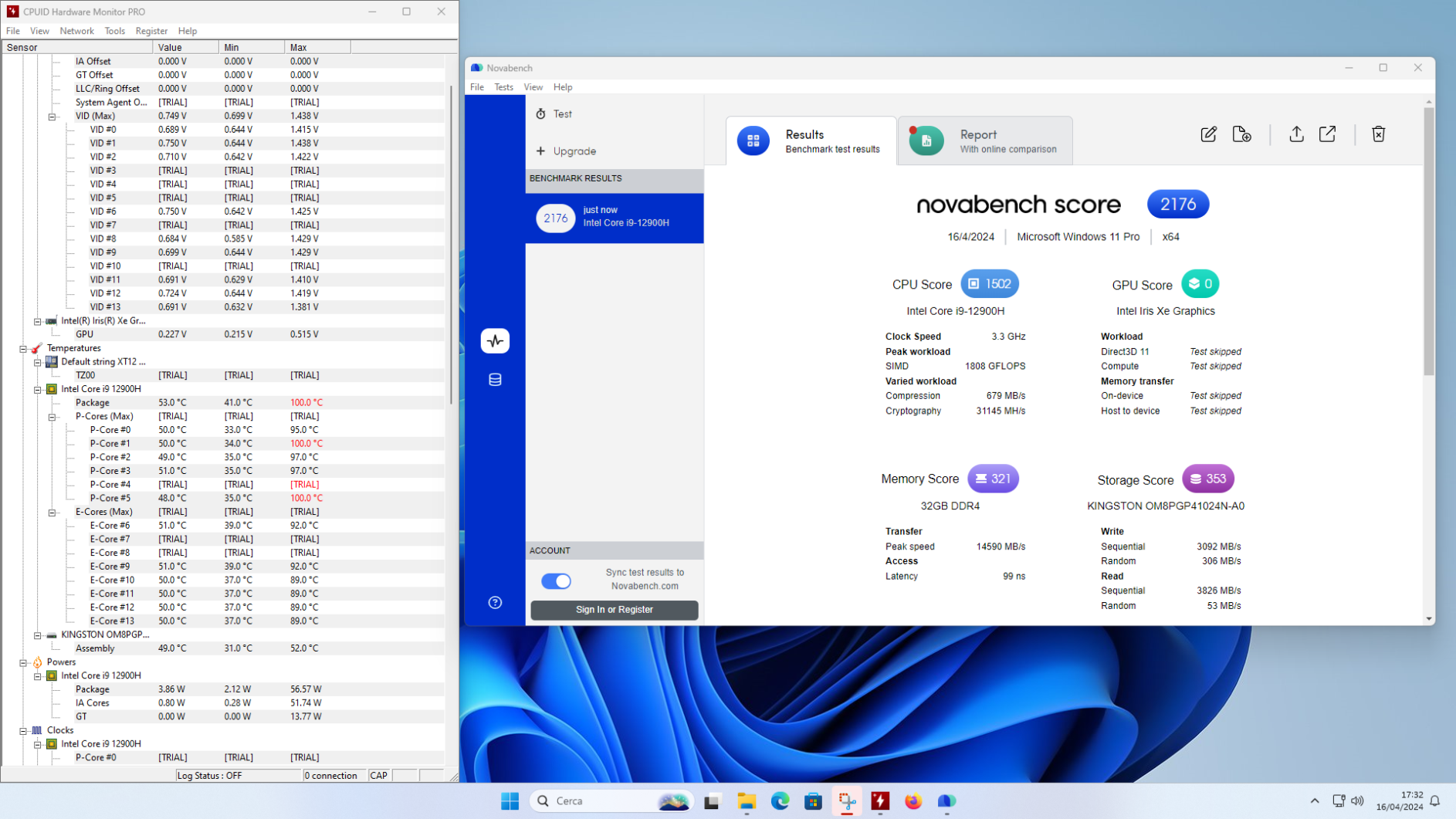Toggle Sync test results to Novabench.com
The height and width of the screenshot is (819, 1456).
556,581
